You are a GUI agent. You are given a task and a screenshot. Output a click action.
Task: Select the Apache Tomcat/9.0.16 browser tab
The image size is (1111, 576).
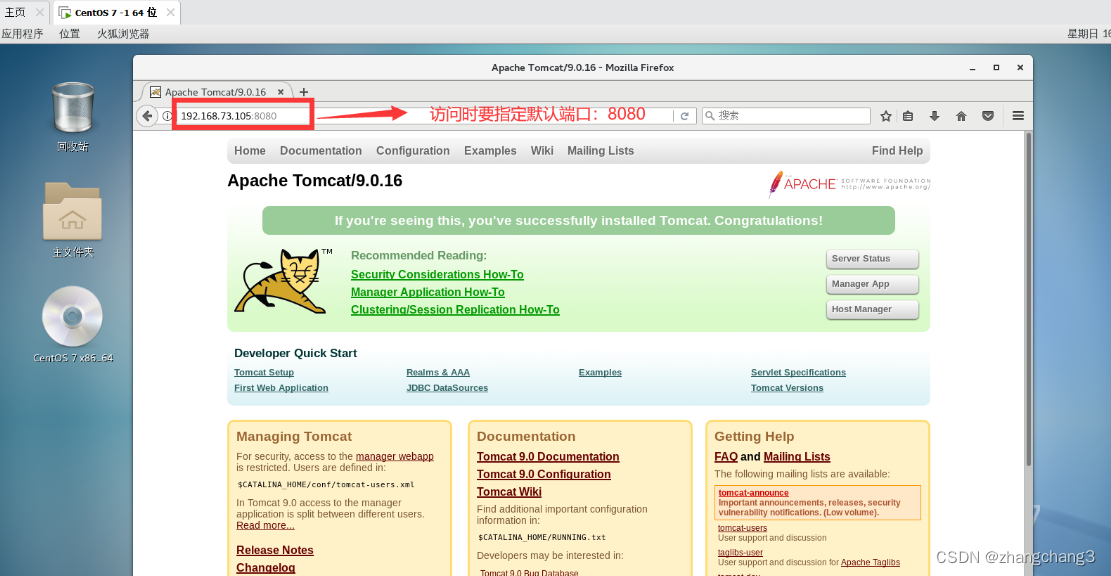(215, 92)
